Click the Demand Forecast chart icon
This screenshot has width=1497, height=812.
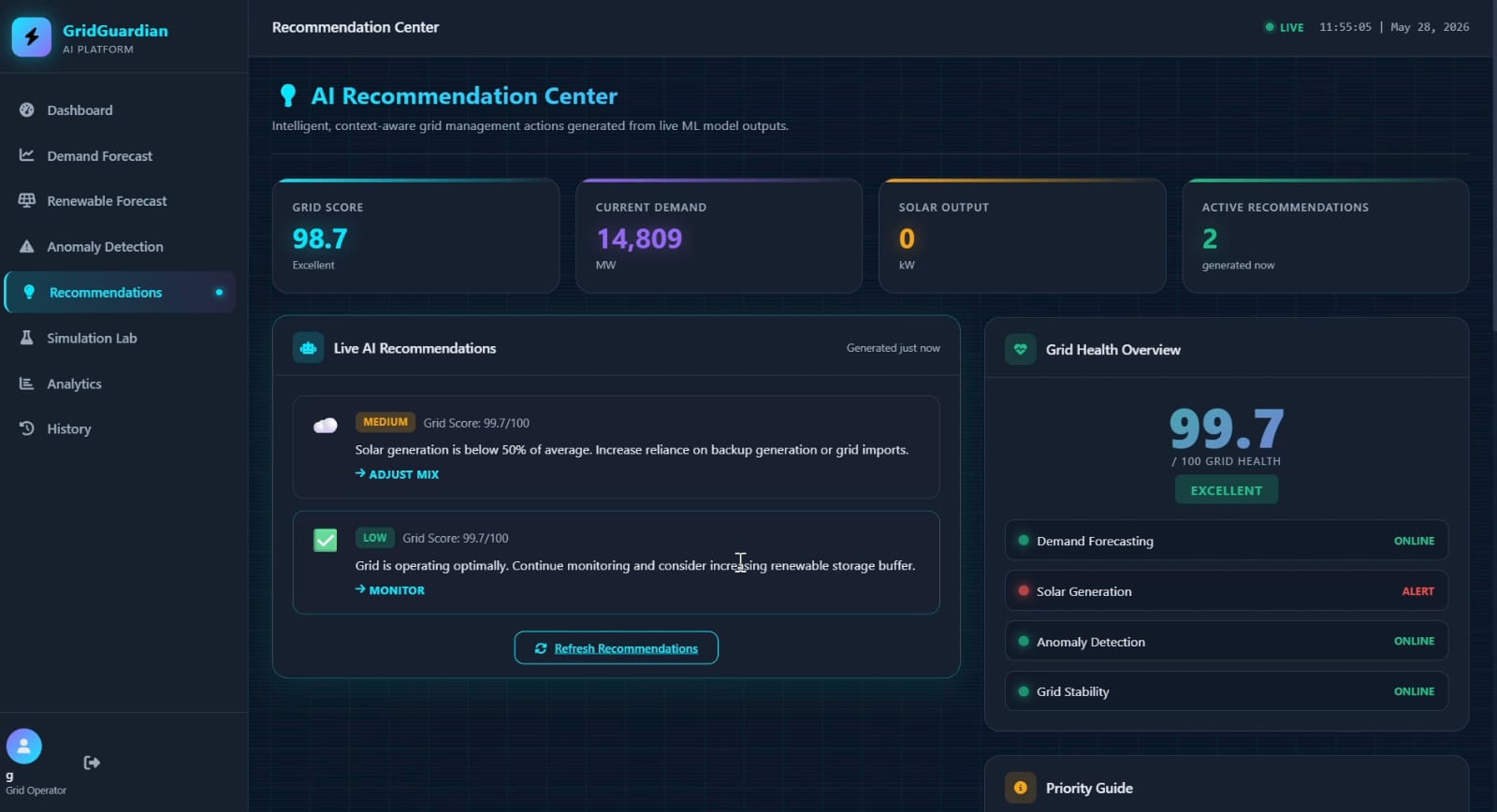coord(27,155)
